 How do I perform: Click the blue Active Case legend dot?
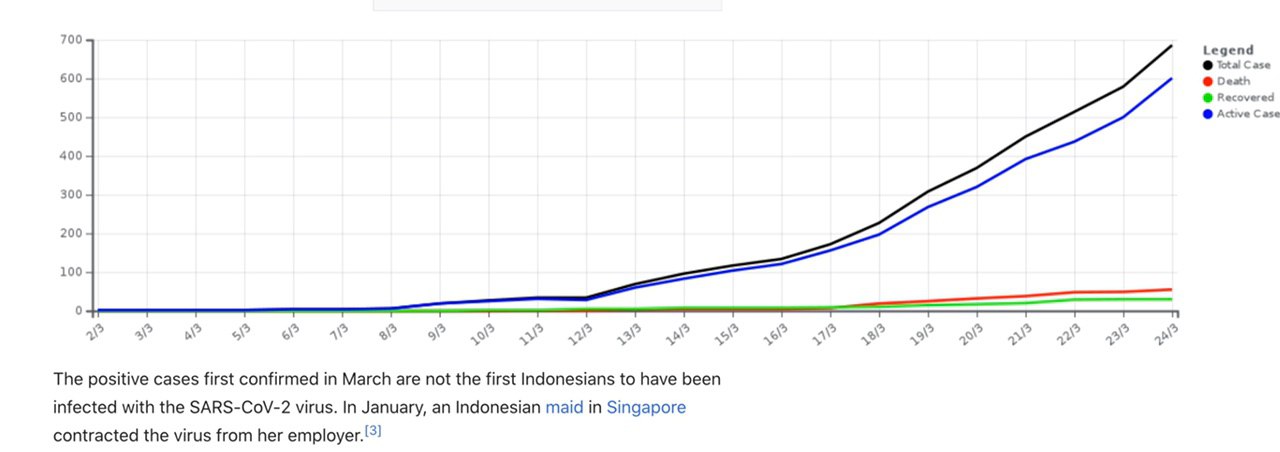[x=1208, y=114]
